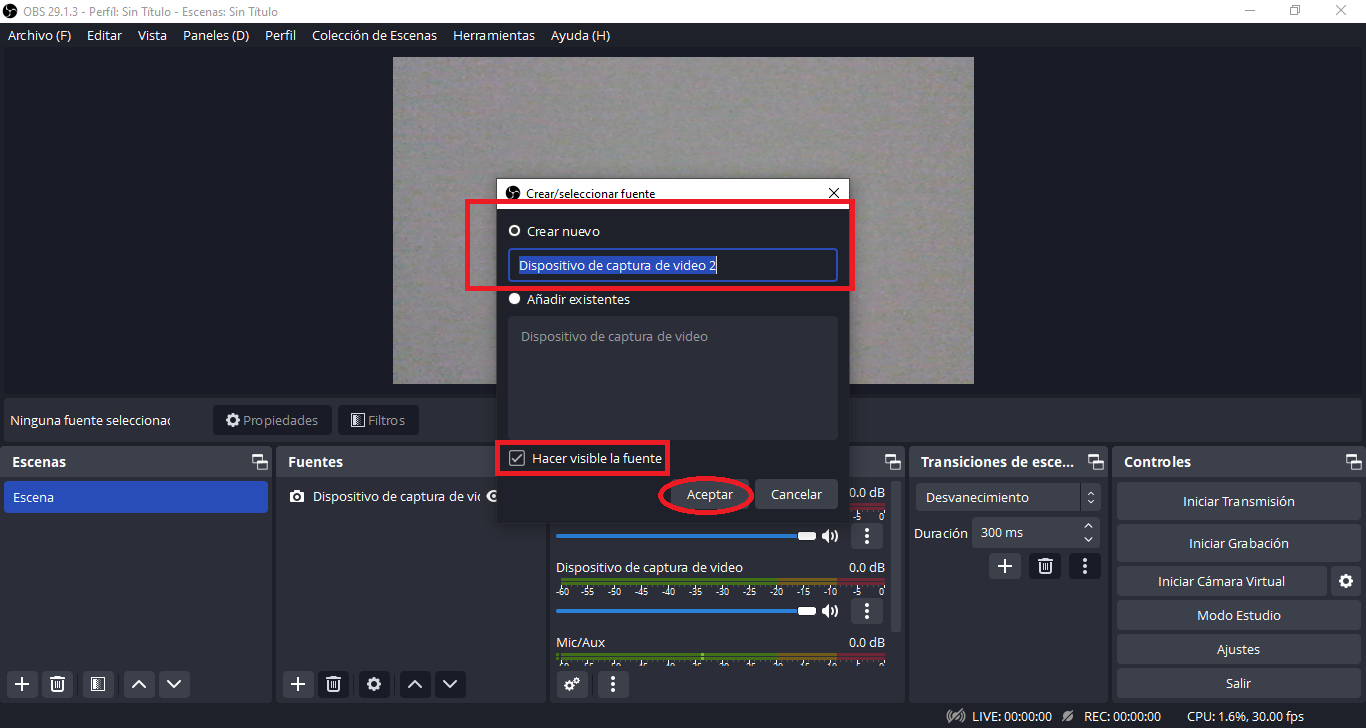Click Iniciar Grabación button
Screen dimensions: 1366x728
click(x=1238, y=543)
